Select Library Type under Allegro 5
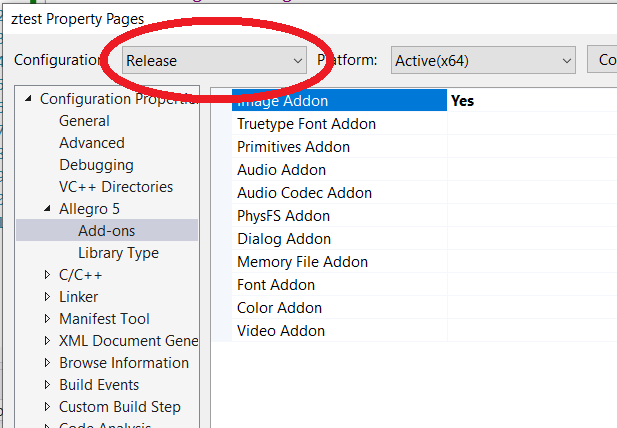Screen dimensions: 617x428 point(118,253)
